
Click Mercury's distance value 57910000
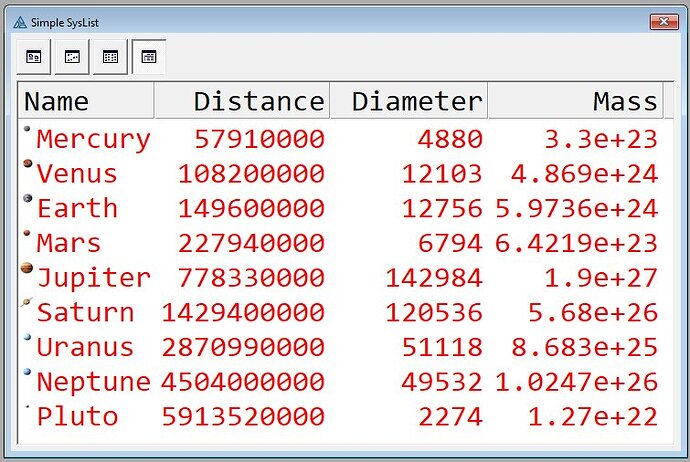coord(260,139)
